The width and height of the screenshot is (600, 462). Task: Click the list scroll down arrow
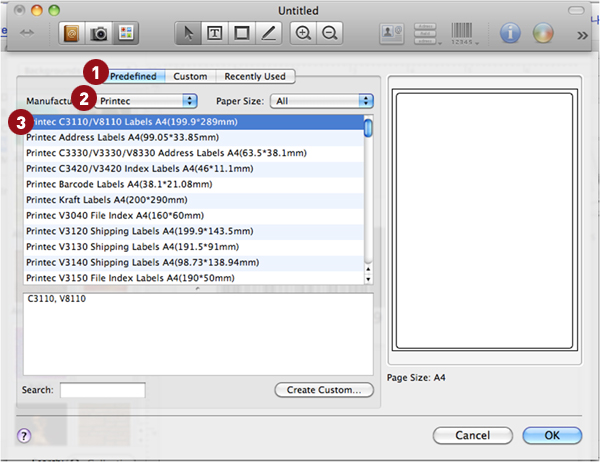pyautogui.click(x=368, y=279)
